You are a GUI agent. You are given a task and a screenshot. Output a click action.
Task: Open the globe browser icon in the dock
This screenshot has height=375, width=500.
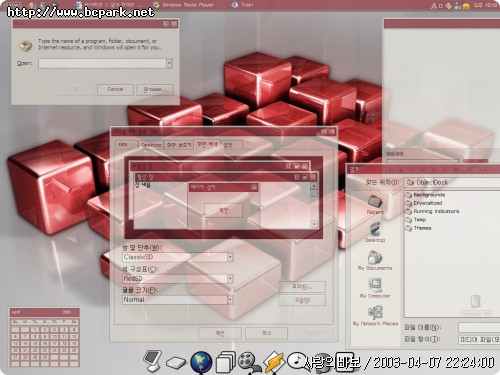click(x=201, y=362)
